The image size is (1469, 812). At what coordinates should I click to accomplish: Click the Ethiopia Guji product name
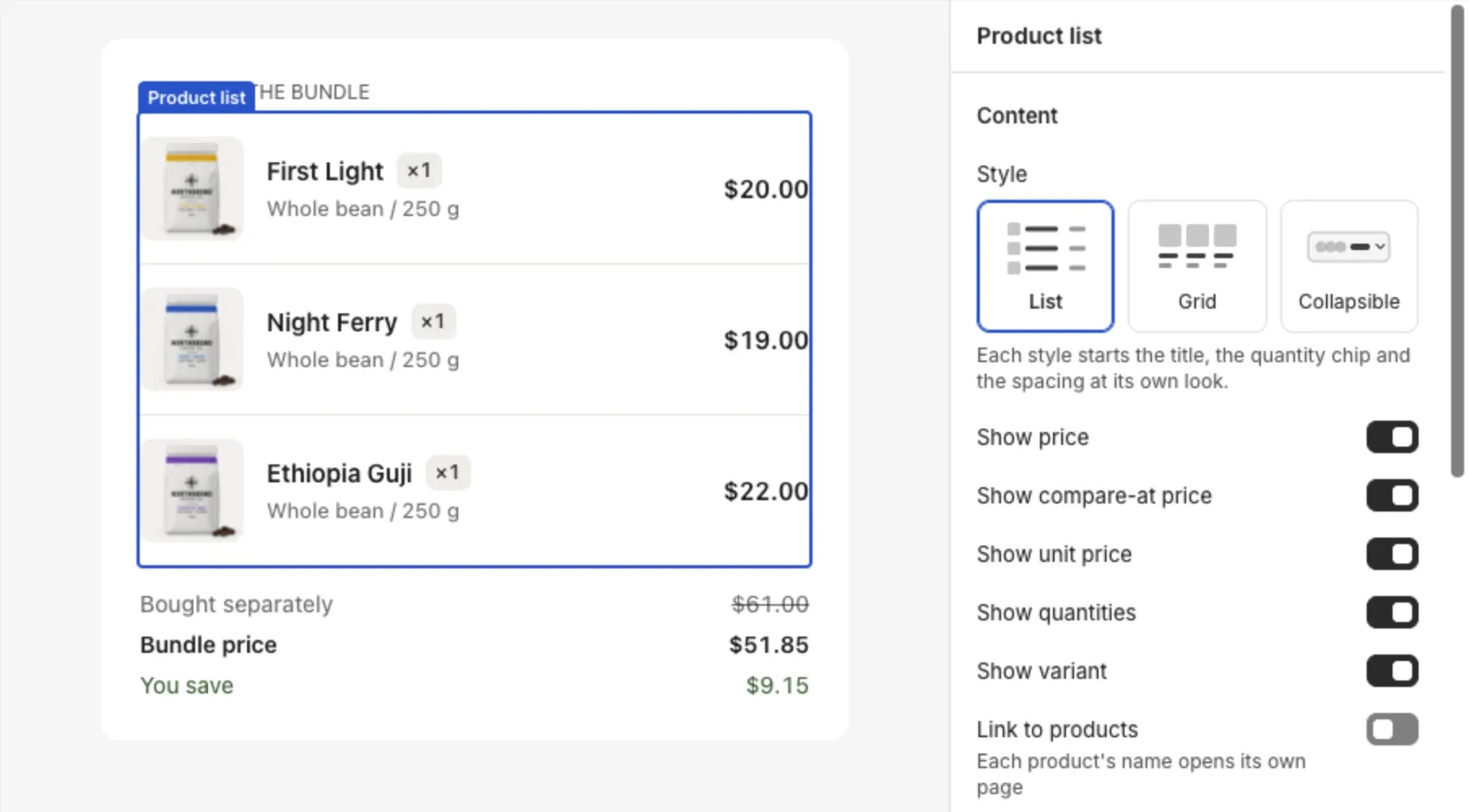pos(340,473)
